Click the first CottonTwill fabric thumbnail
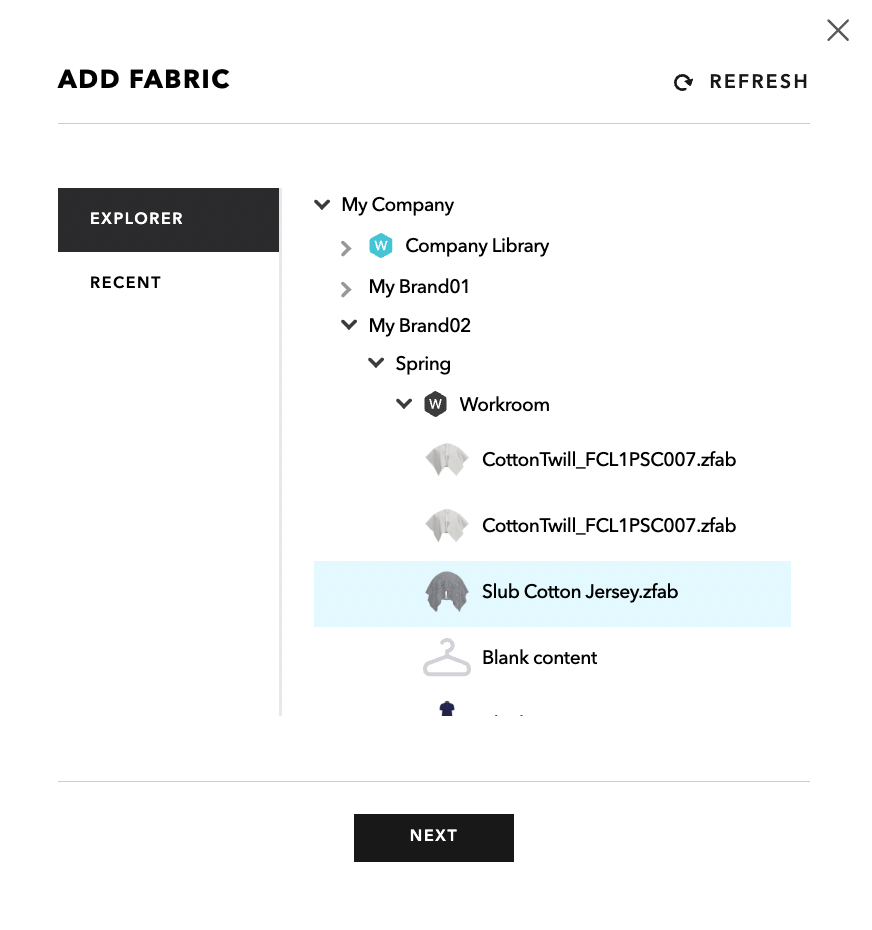872x930 pixels. tap(447, 460)
